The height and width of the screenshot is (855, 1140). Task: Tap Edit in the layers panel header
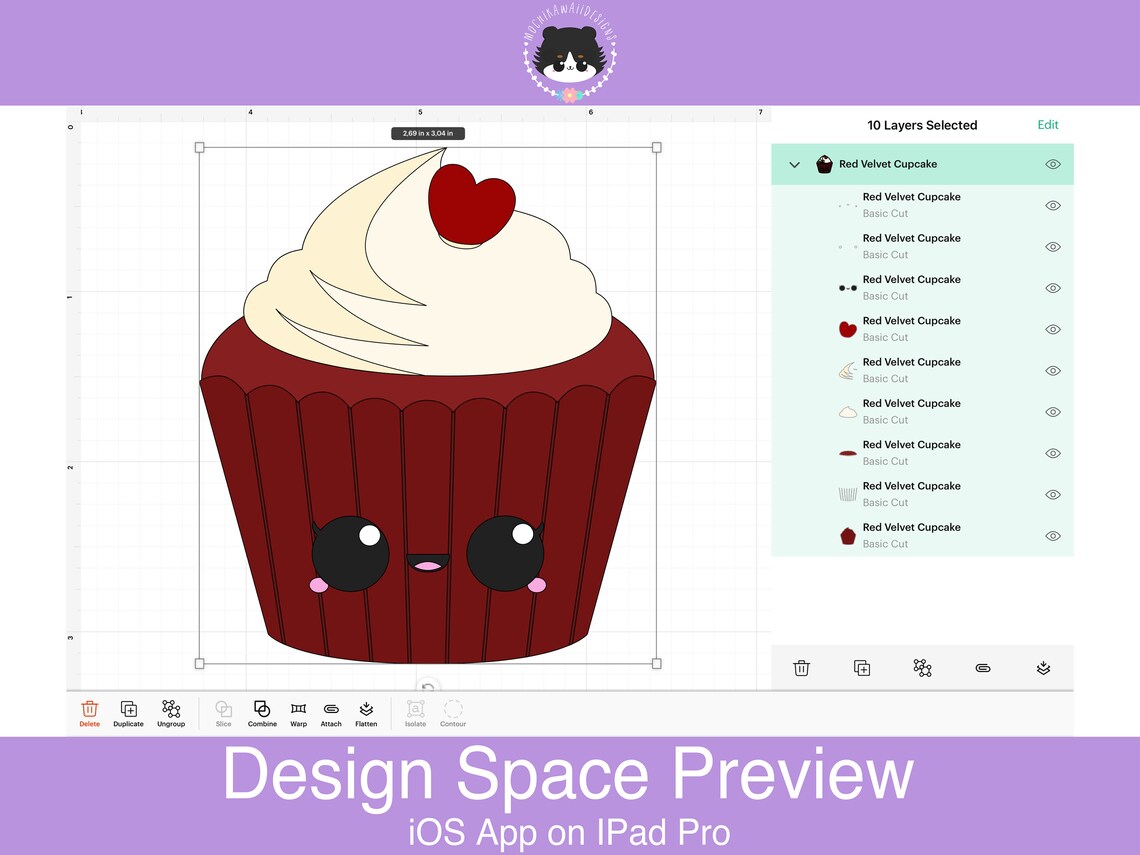pyautogui.click(x=1047, y=124)
